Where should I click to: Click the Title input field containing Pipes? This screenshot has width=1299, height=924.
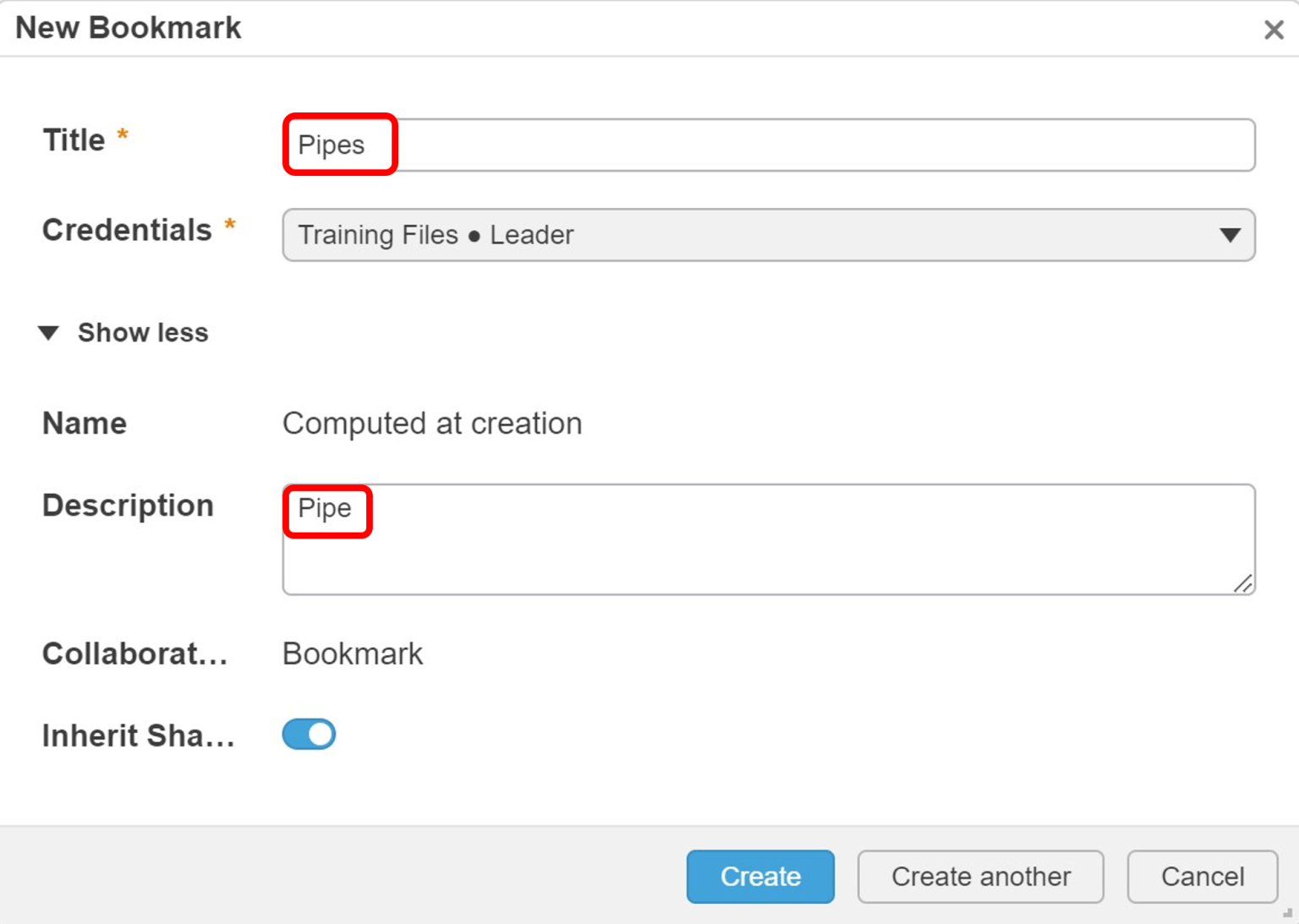click(x=769, y=145)
